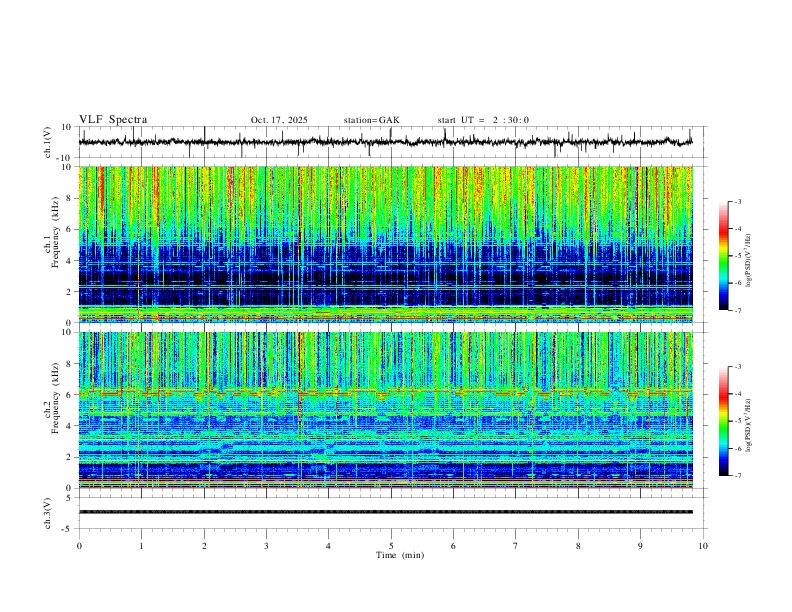Click the ch.2 spectrogram panel

[x=386, y=410]
